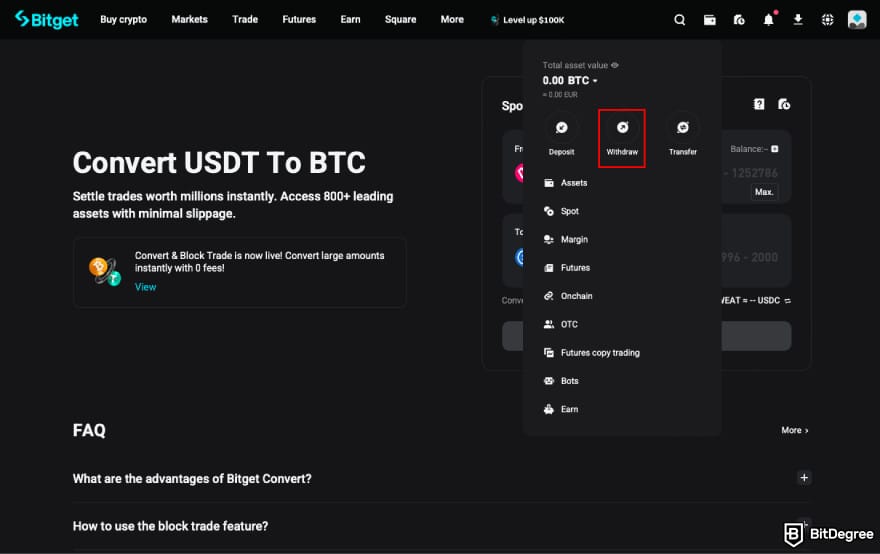Click the Transfer icon
This screenshot has height=554, width=880.
pos(682,127)
